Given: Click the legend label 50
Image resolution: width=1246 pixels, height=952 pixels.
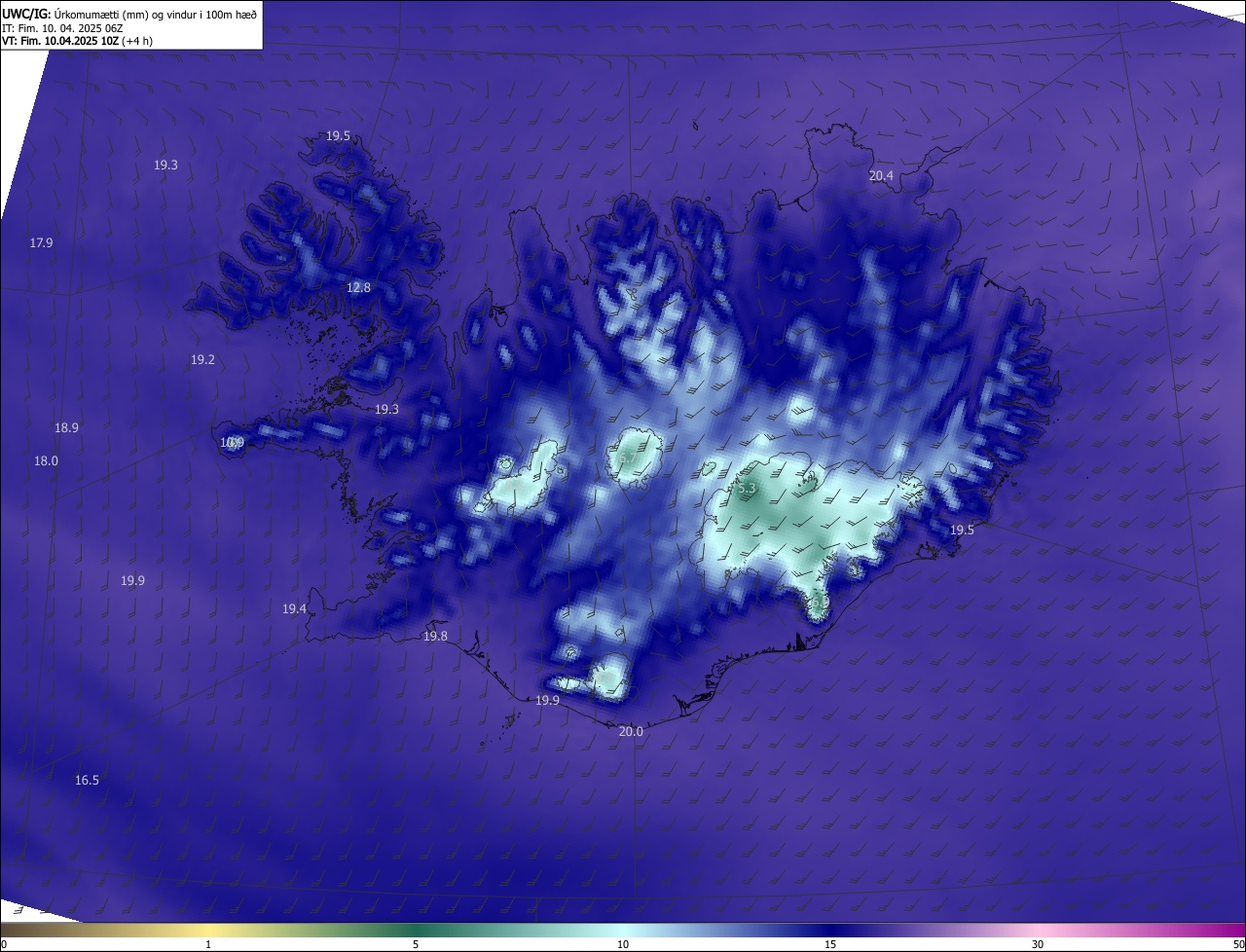Looking at the screenshot, I should pos(1238,944).
